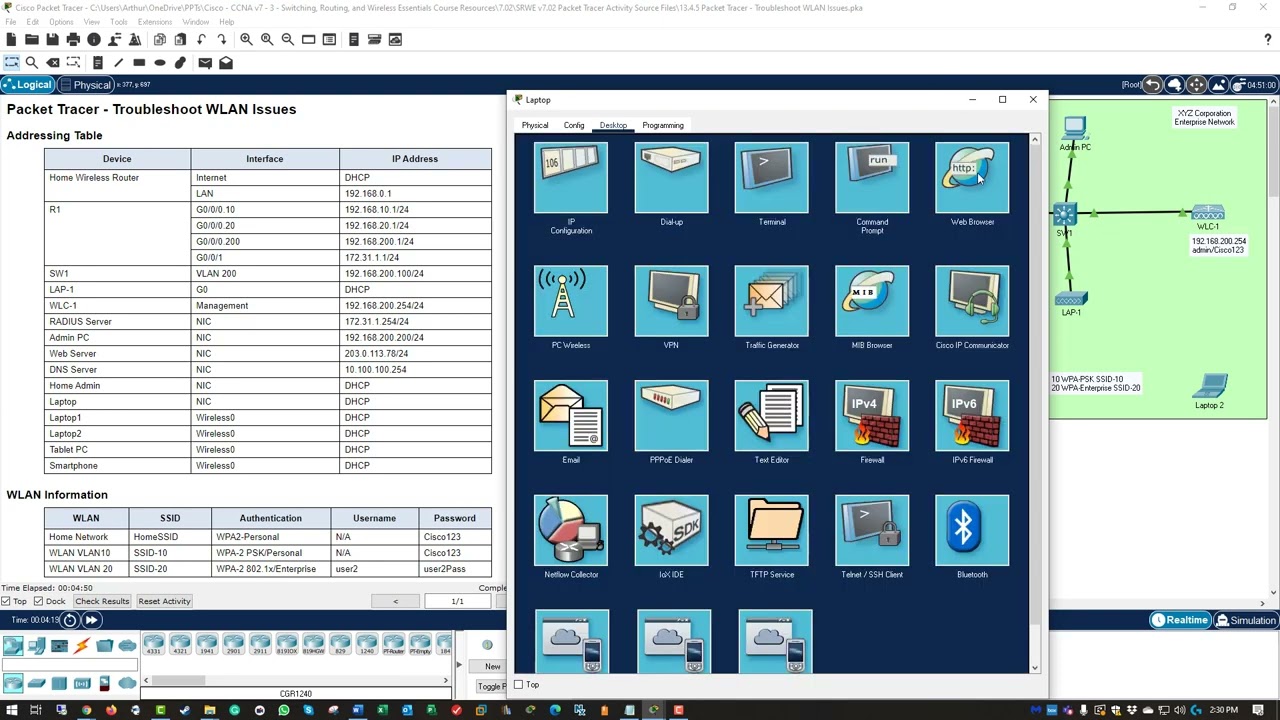The width and height of the screenshot is (1280, 720).
Task: Select the 2911 router model
Action: [260, 644]
